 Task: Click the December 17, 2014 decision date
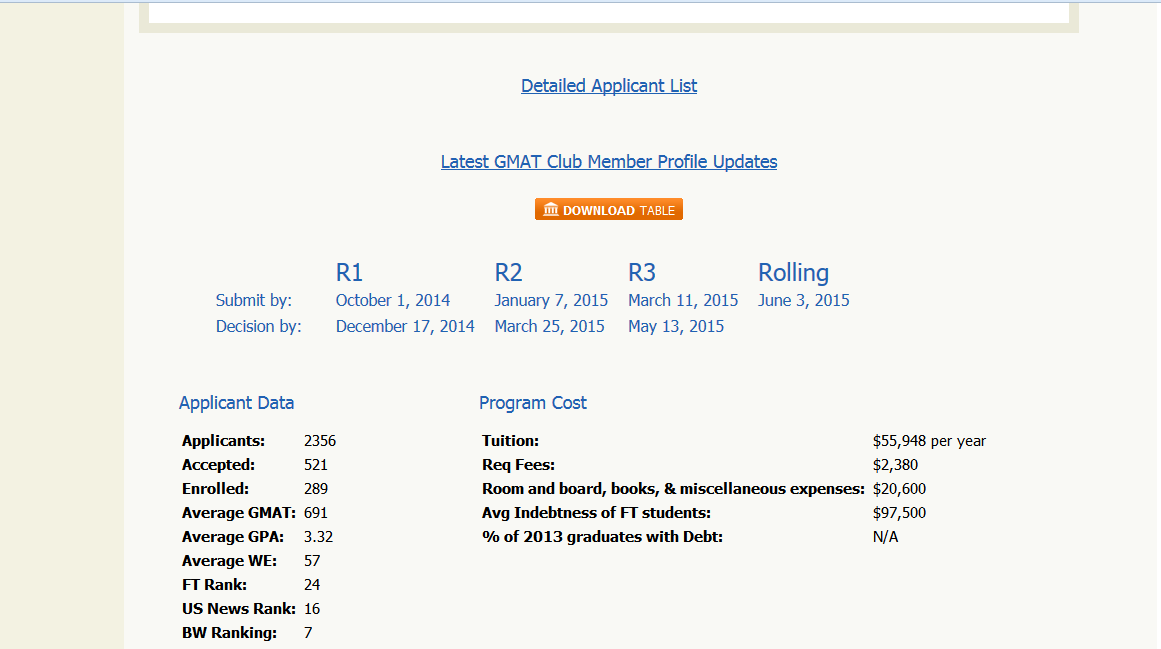click(405, 326)
